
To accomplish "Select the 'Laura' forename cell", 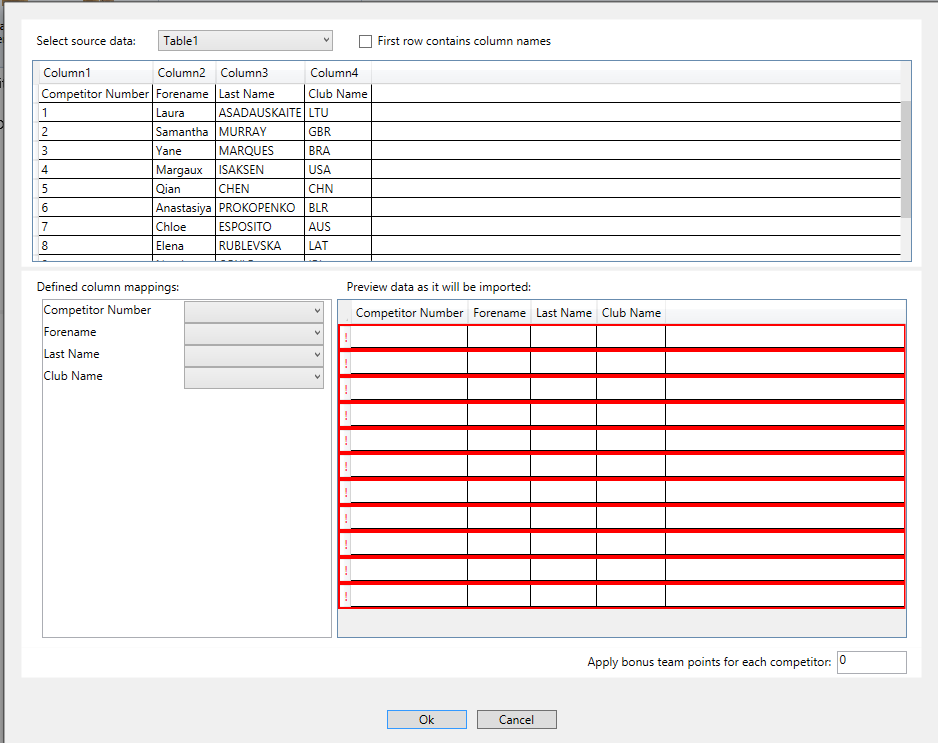I will 184,112.
